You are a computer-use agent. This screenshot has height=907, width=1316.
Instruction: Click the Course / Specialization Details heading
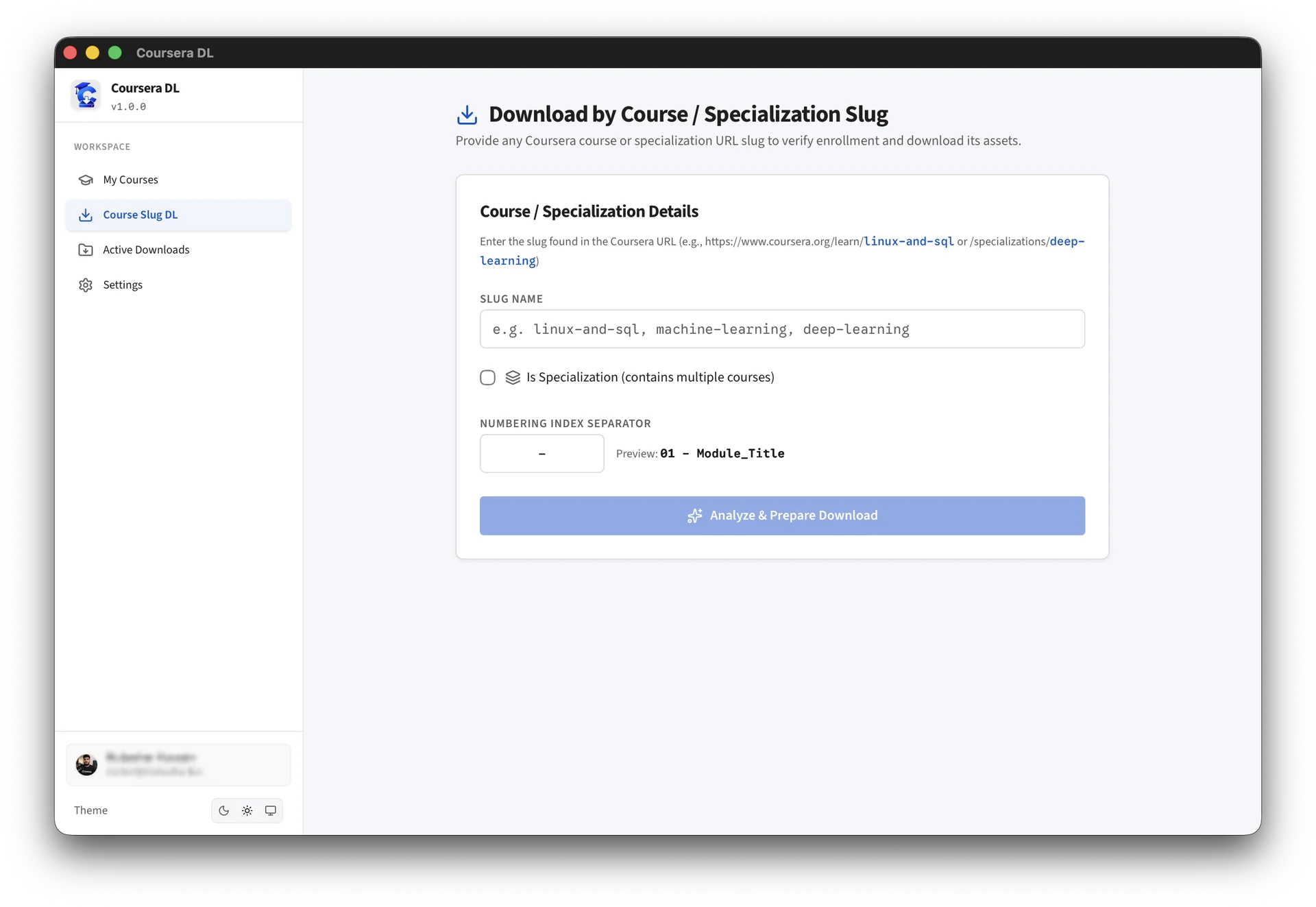click(589, 211)
